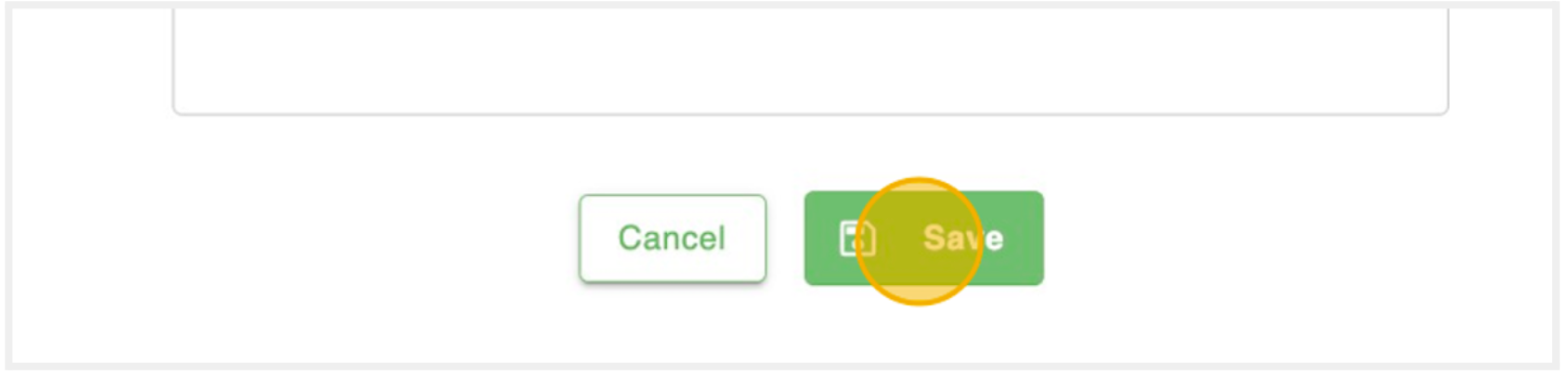Image resolution: width=1568 pixels, height=375 pixels.
Task: Select the disk icon beside Save
Action: pos(856,239)
